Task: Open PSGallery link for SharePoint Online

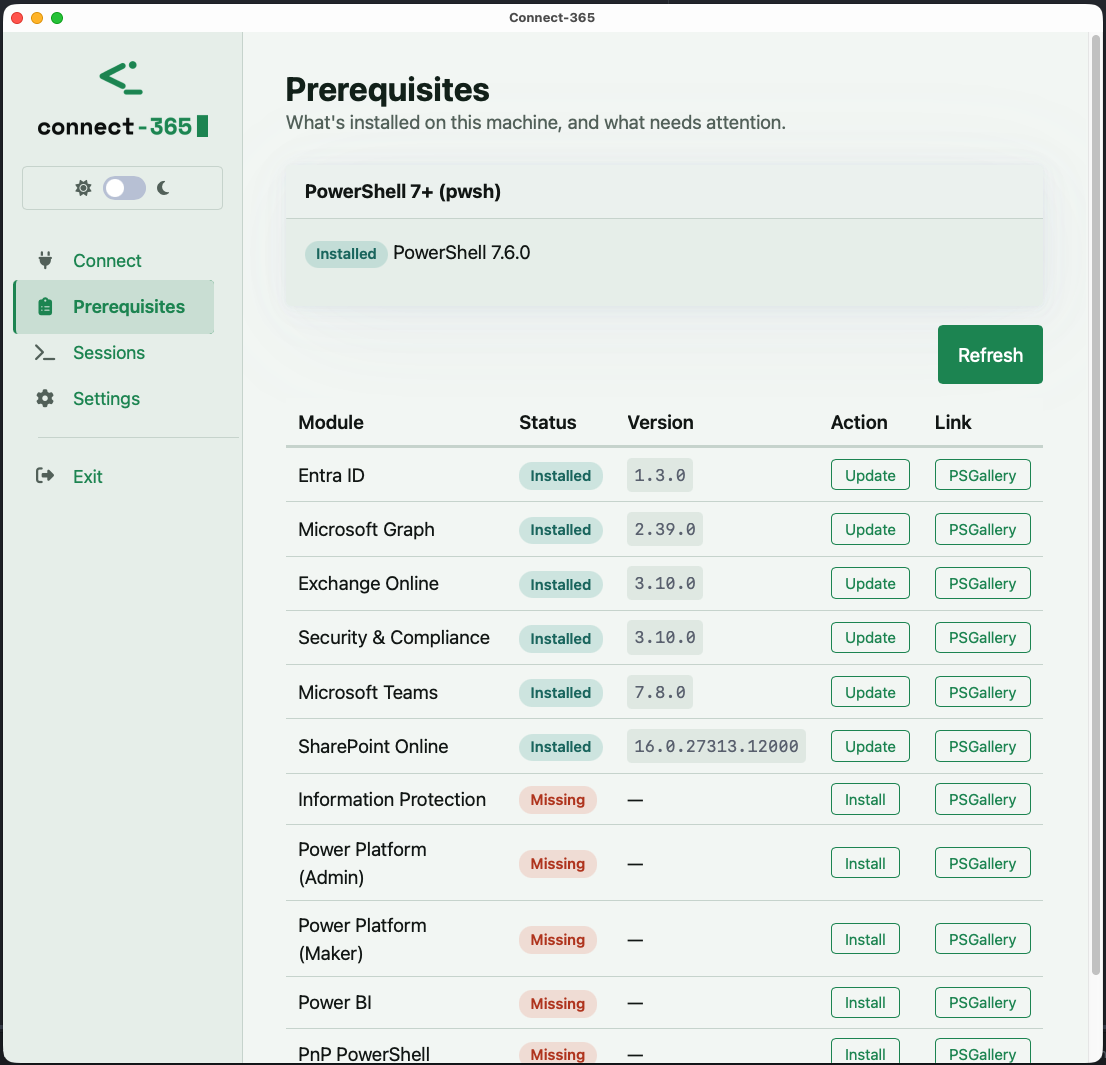Action: point(982,746)
